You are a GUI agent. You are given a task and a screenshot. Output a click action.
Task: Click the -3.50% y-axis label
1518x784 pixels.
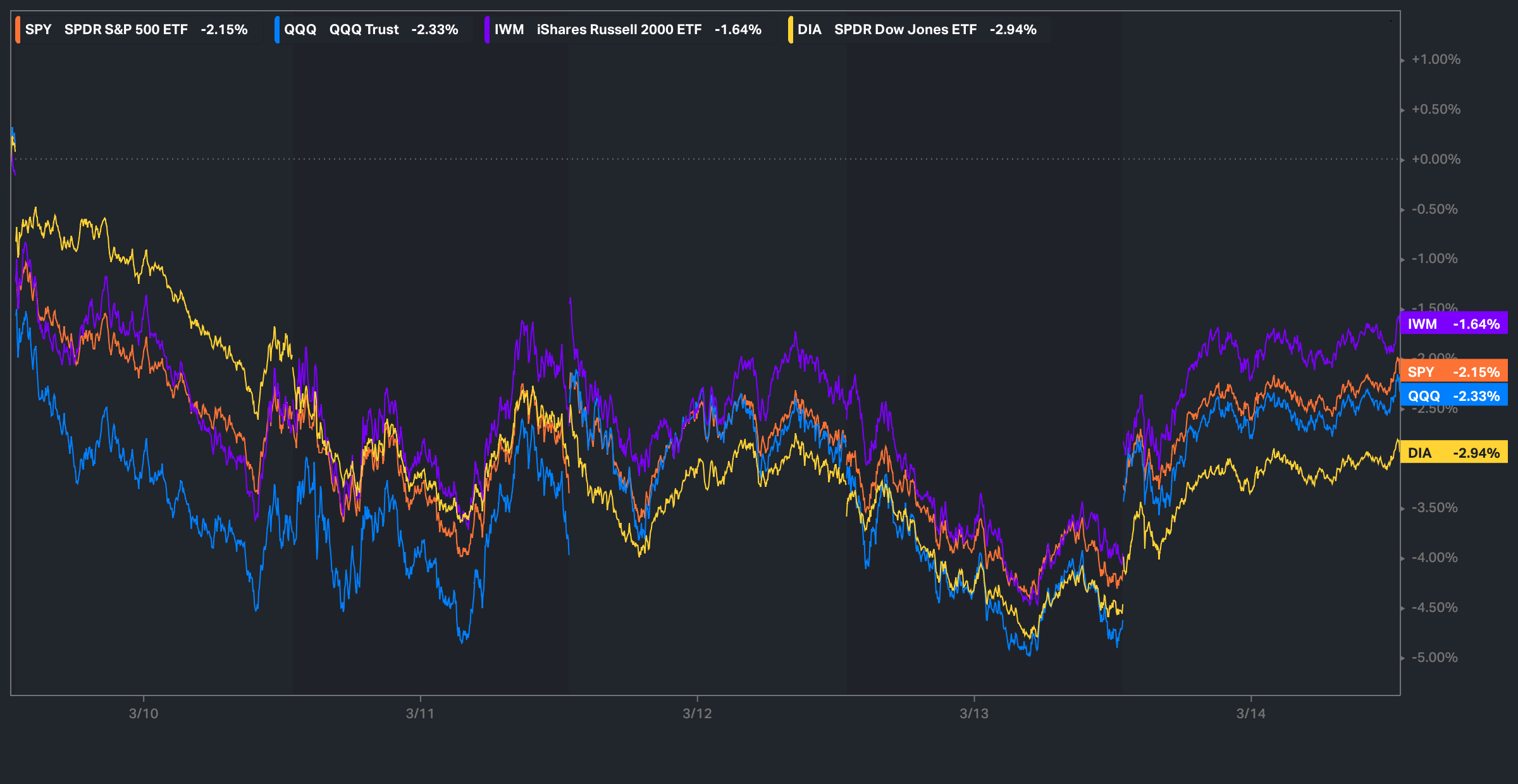[1435, 508]
